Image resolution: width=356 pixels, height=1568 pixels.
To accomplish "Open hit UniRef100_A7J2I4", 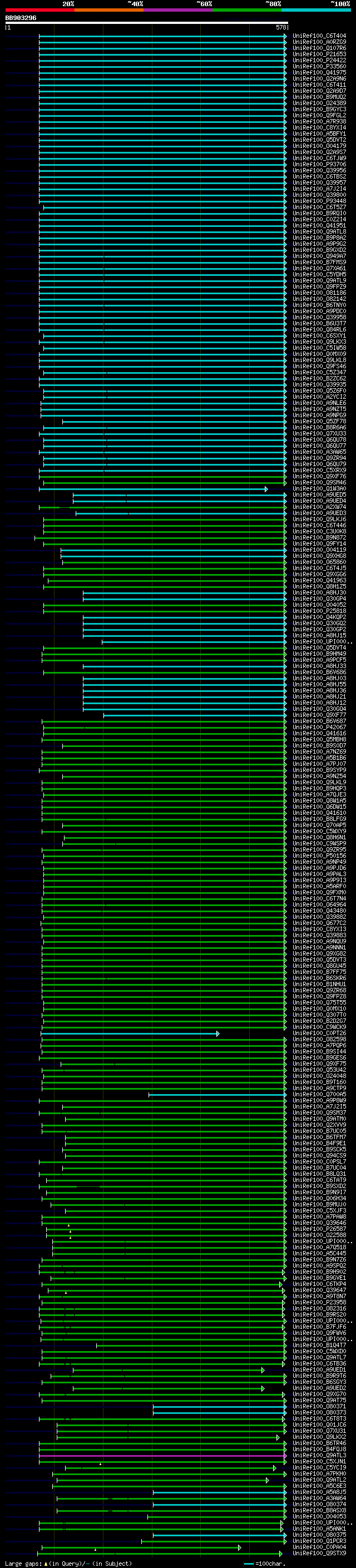I will coord(319,189).
